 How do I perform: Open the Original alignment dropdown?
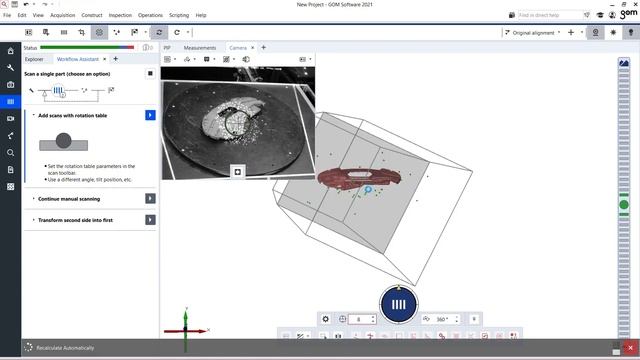(x=532, y=33)
